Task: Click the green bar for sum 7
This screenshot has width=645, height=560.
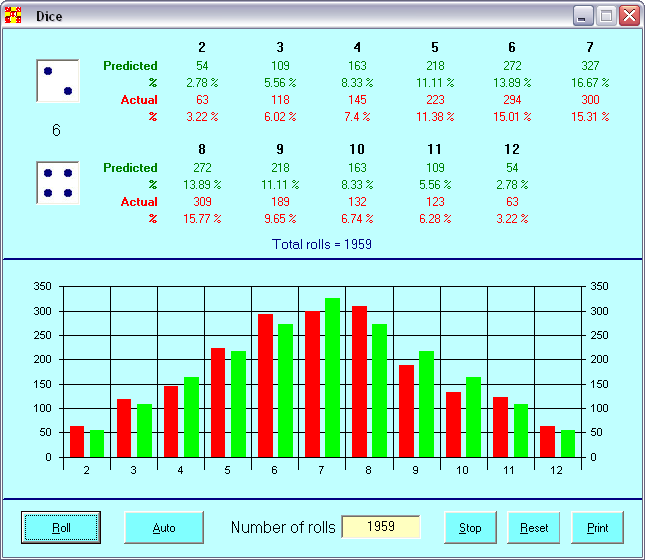Action: (x=332, y=377)
